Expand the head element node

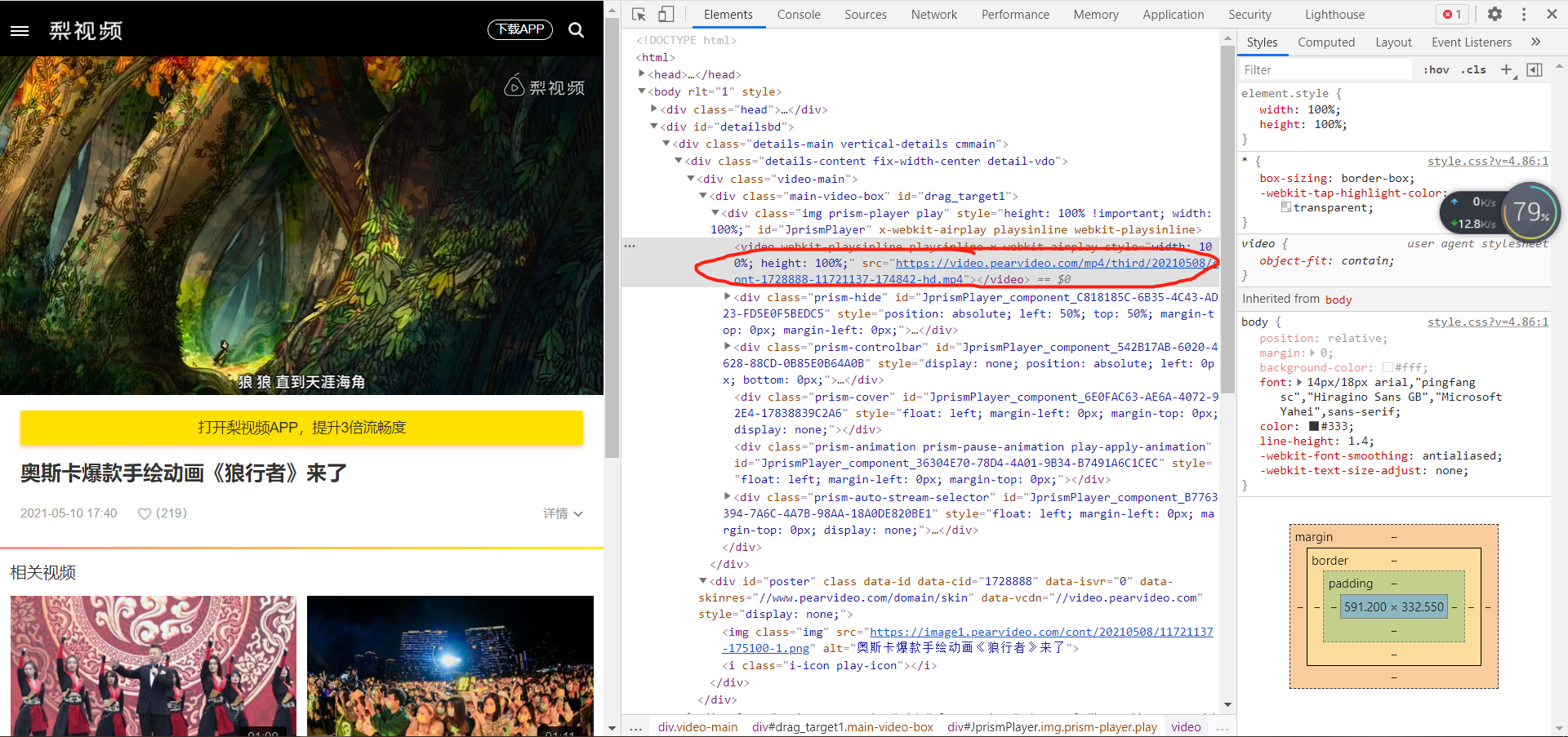click(642, 74)
